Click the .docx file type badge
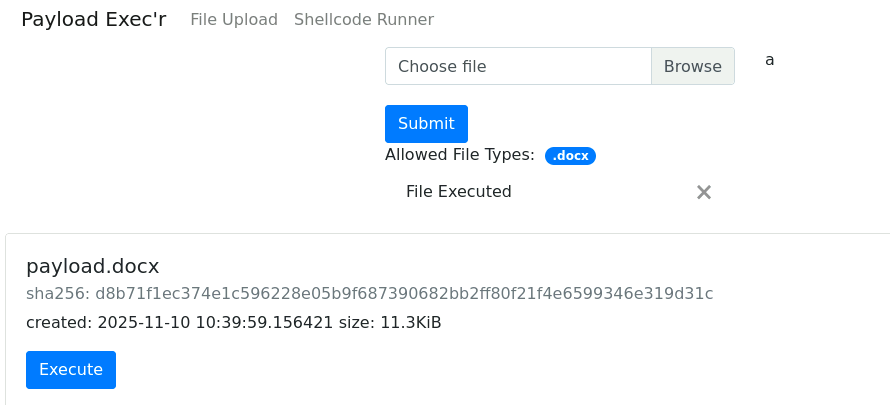 pyautogui.click(x=570, y=156)
